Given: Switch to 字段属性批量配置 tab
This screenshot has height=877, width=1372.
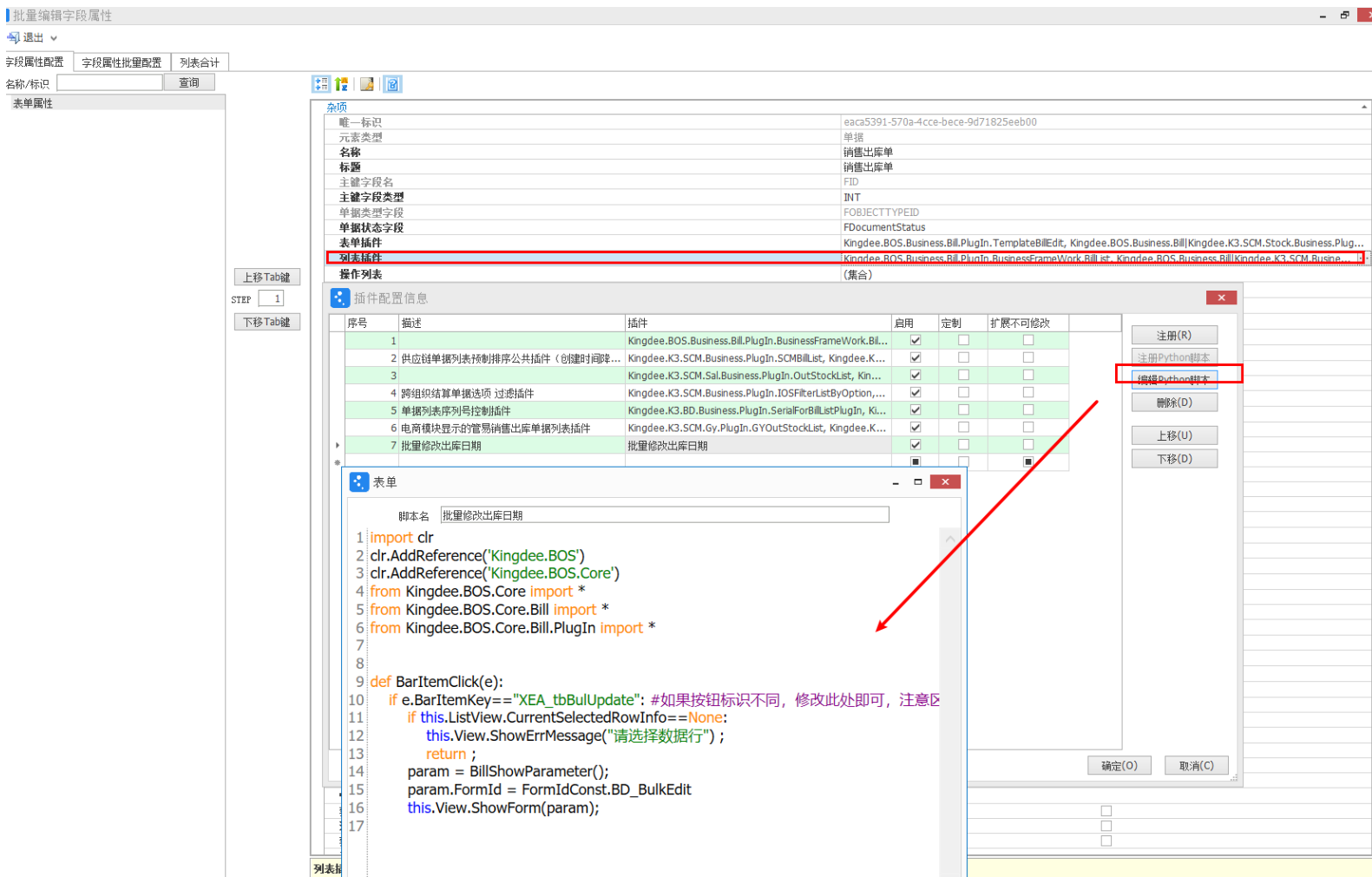Looking at the screenshot, I should coord(121,62).
